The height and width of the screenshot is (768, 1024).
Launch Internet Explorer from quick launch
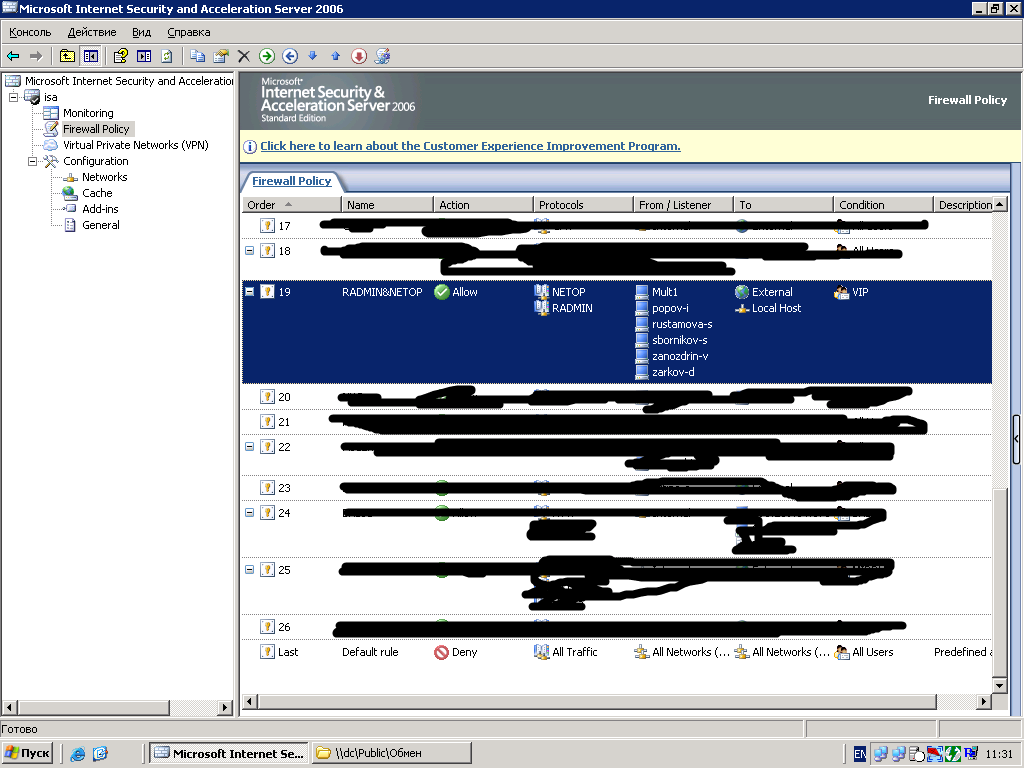pyautogui.click(x=78, y=754)
